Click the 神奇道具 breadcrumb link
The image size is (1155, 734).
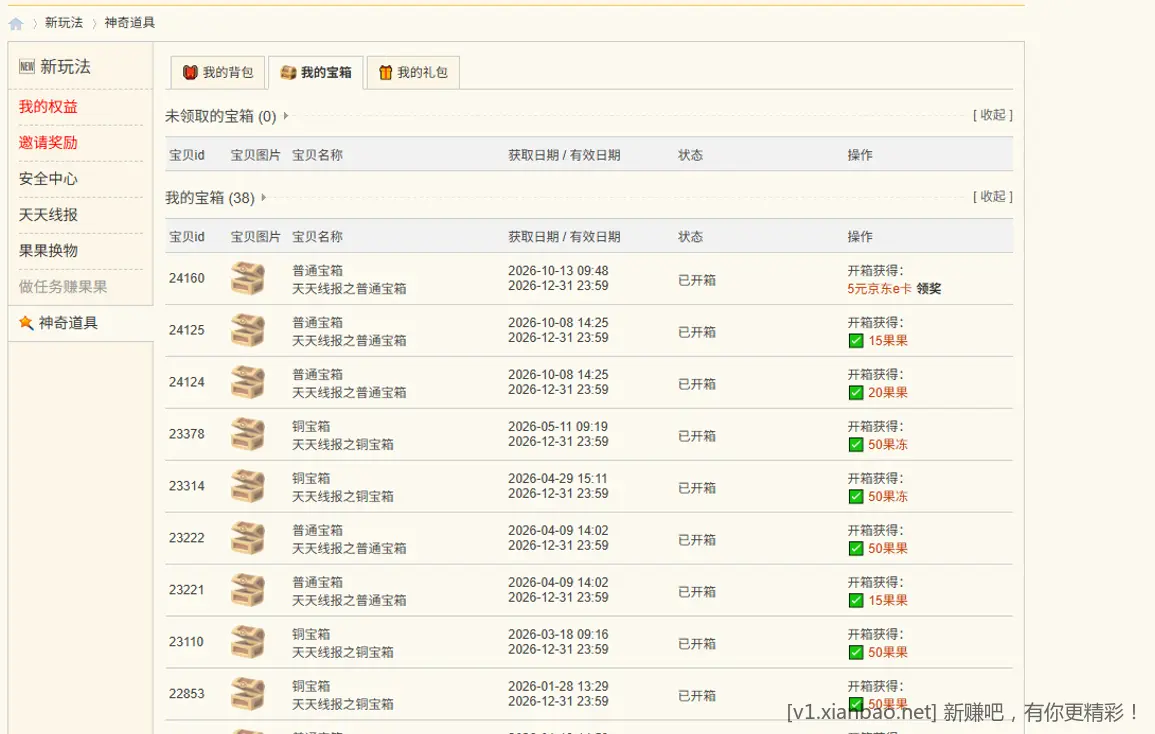click(130, 23)
